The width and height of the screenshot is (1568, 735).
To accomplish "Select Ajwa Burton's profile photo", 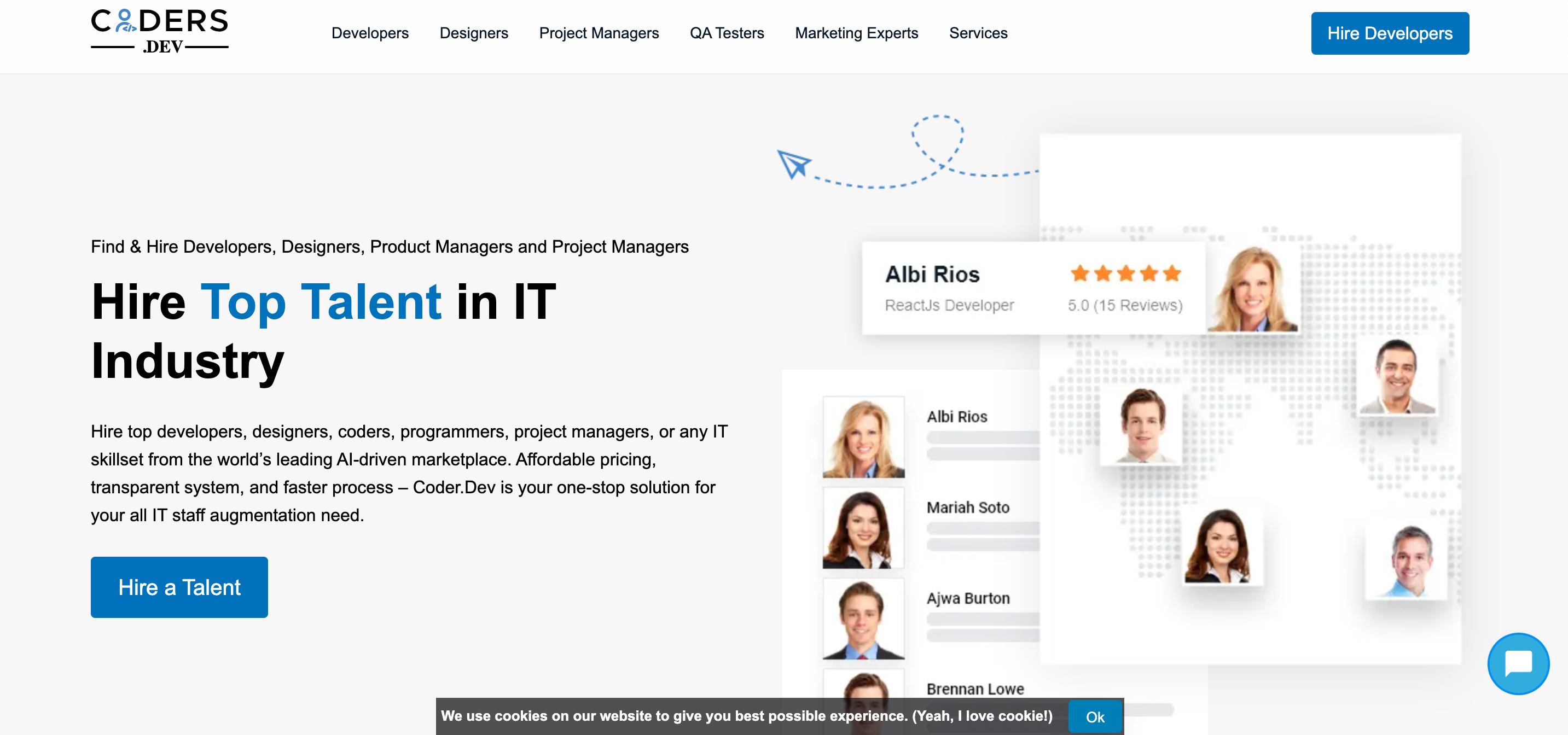I will [x=863, y=619].
